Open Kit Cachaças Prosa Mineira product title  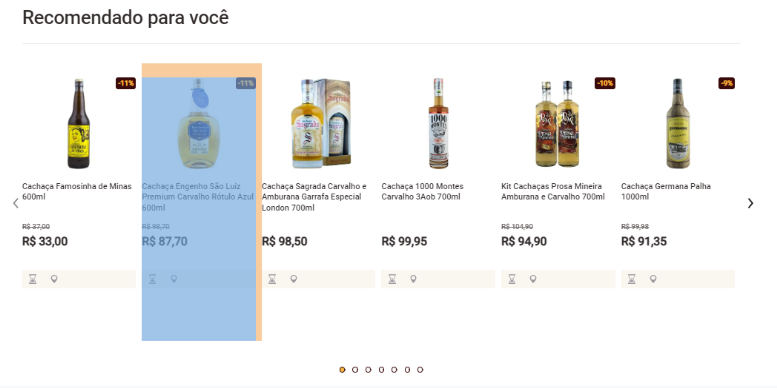click(553, 191)
